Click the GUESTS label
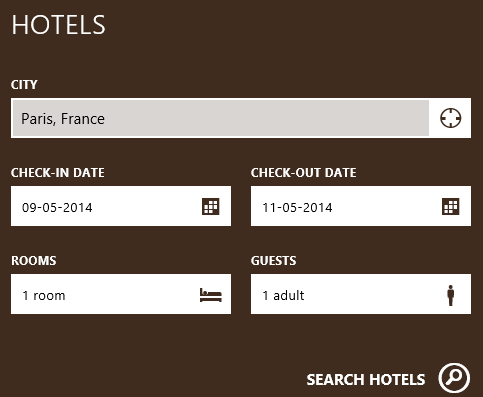This screenshot has height=397, width=483. pos(274,261)
